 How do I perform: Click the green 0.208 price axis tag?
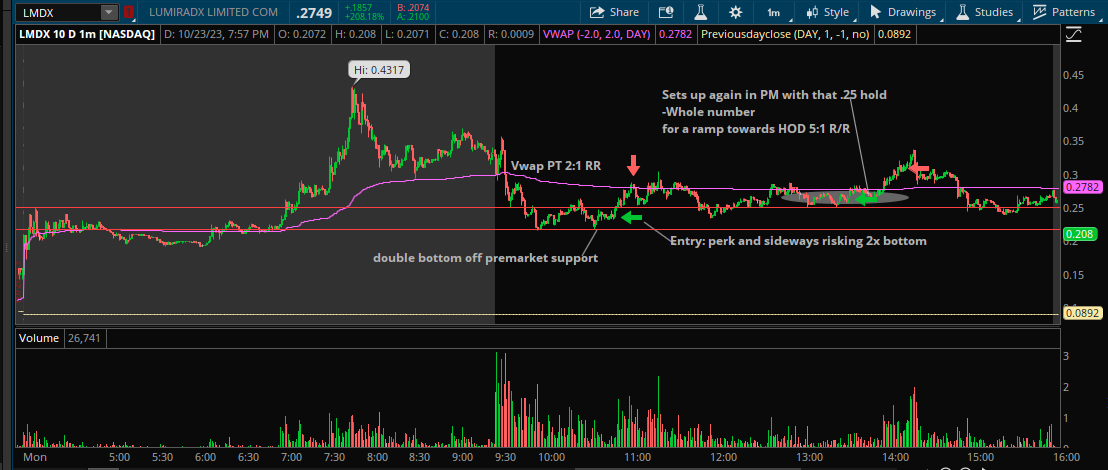click(1078, 232)
